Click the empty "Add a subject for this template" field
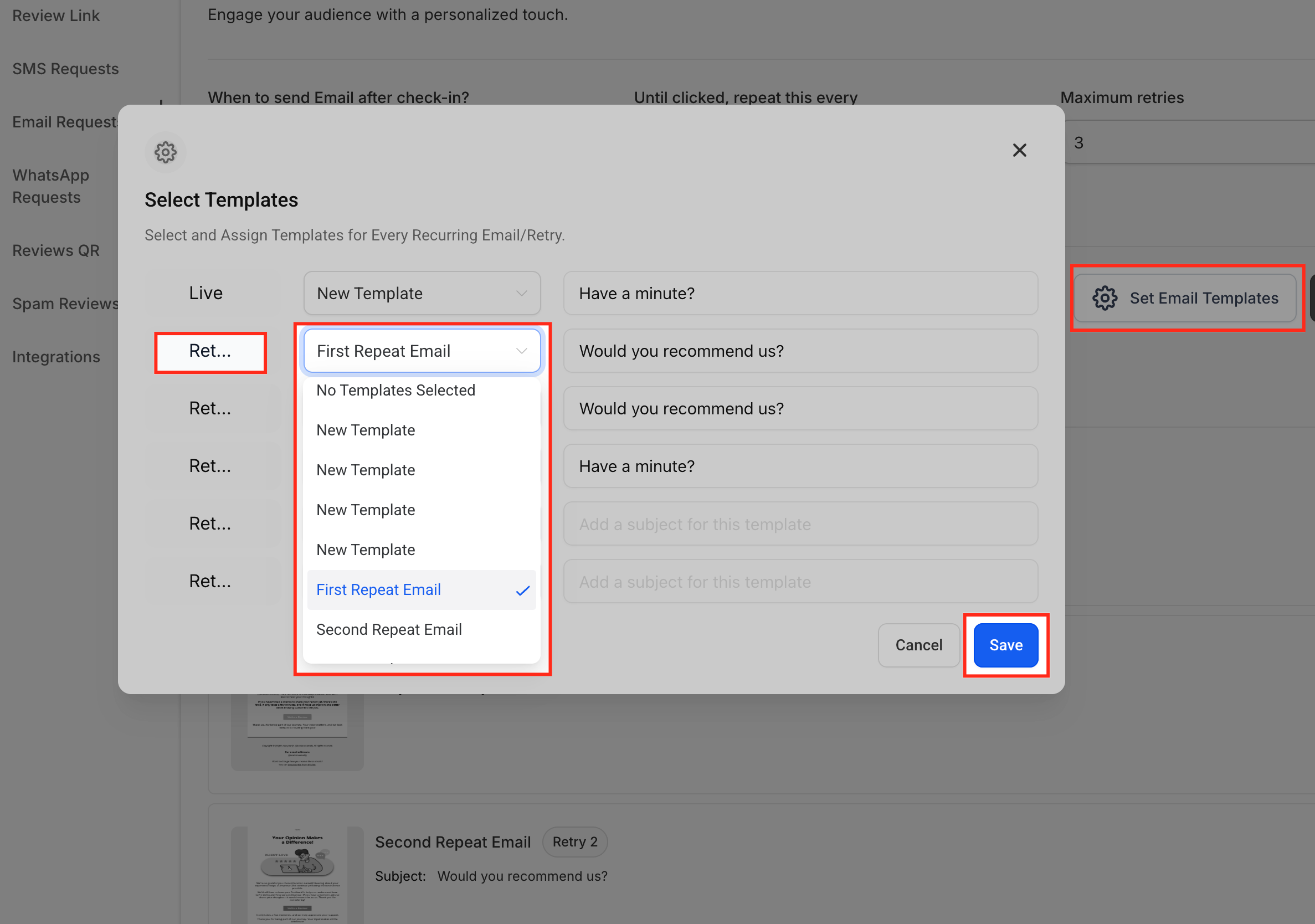1315x924 pixels. (800, 523)
